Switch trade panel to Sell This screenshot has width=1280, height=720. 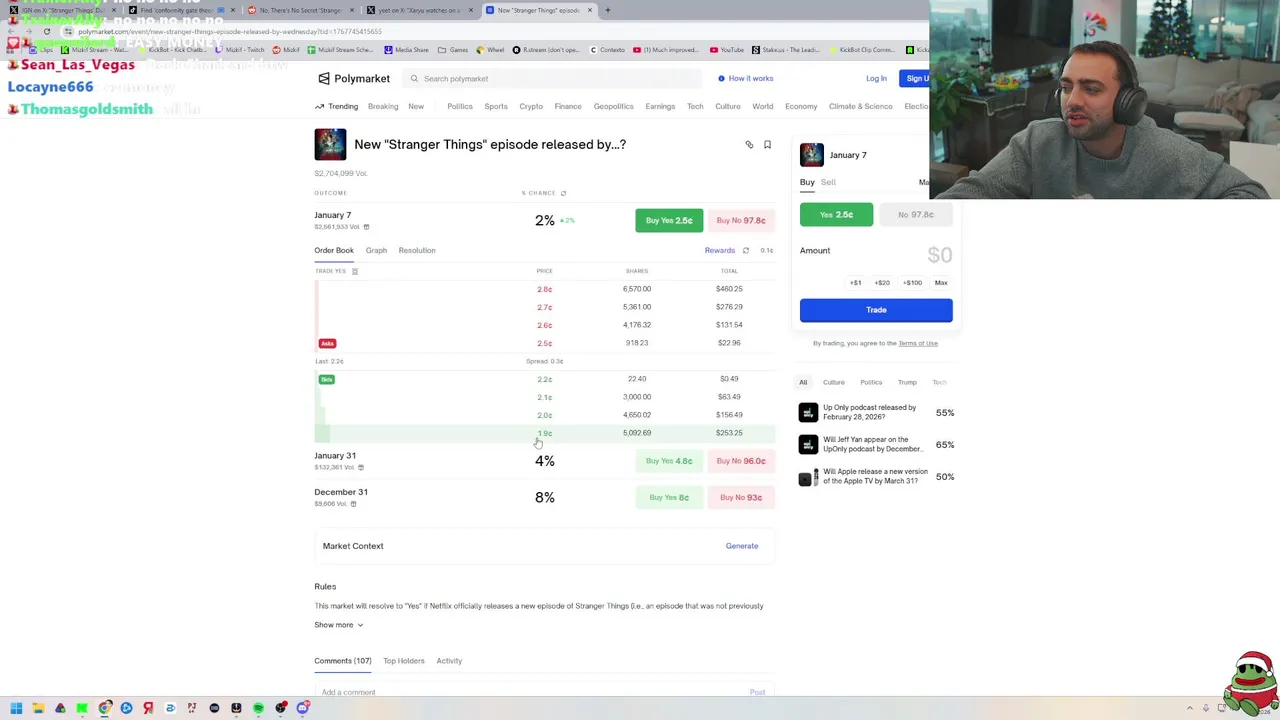[x=828, y=182]
